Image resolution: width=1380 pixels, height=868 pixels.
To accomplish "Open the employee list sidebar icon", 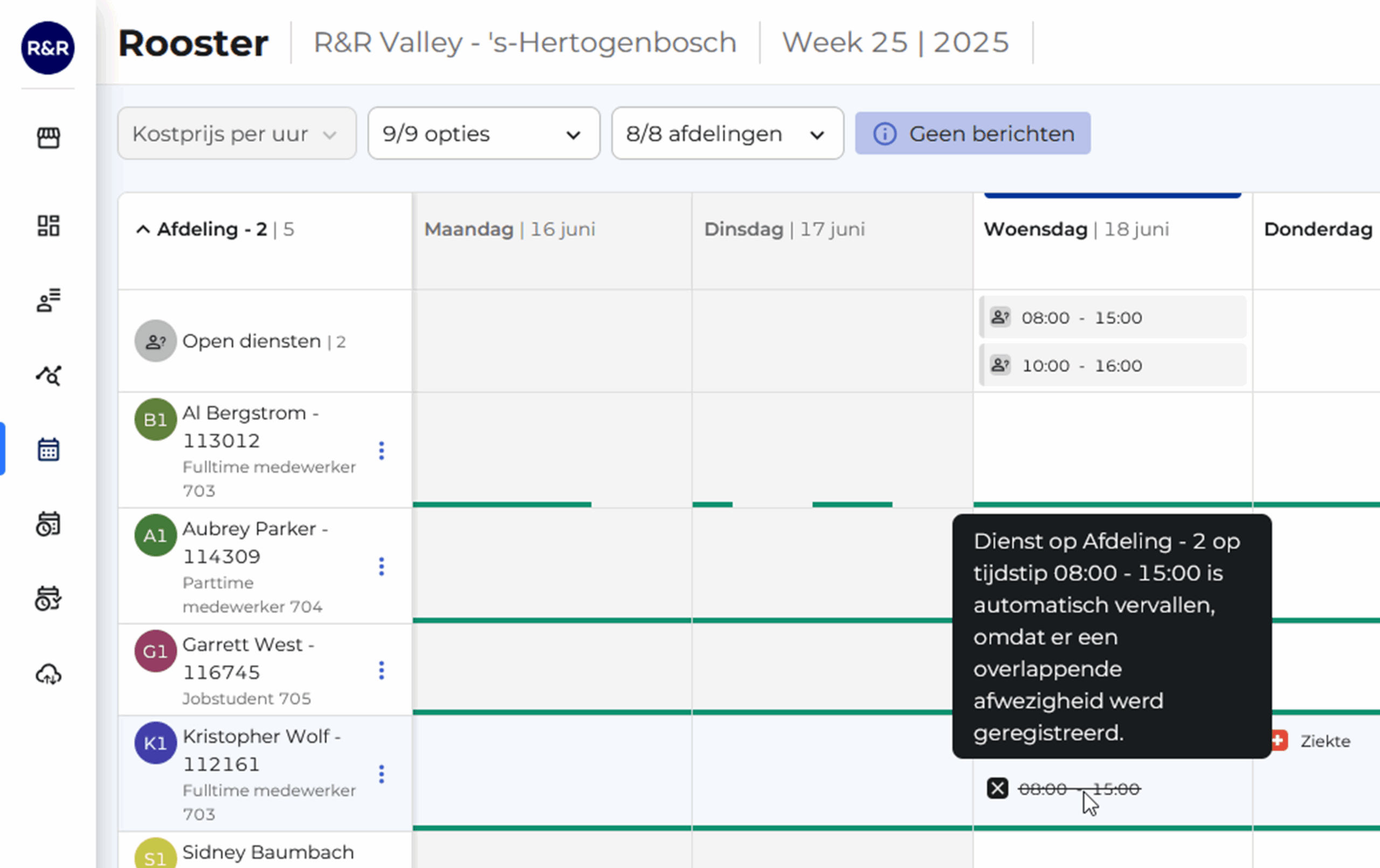I will [x=48, y=300].
